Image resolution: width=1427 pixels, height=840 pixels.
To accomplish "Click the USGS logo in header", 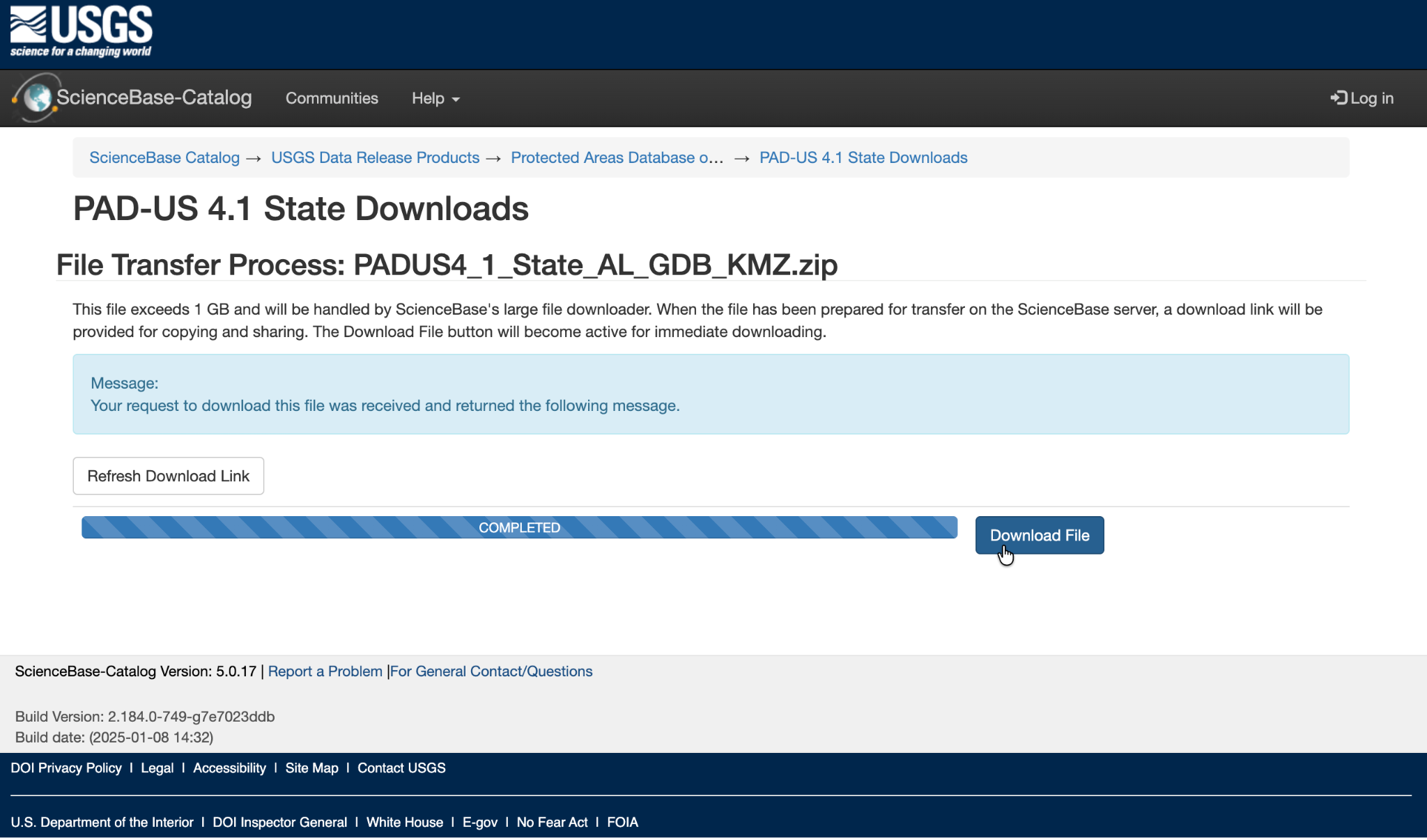I will point(81,31).
